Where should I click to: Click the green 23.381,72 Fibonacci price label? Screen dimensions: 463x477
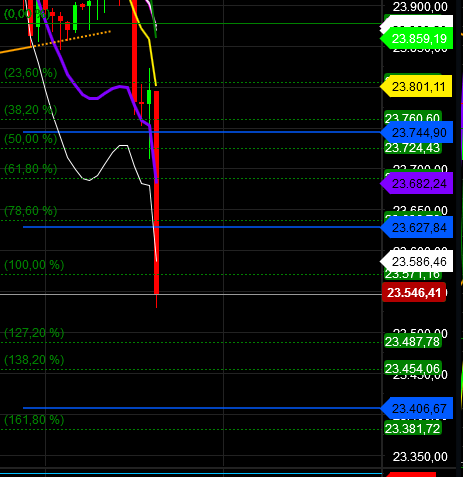click(x=413, y=428)
